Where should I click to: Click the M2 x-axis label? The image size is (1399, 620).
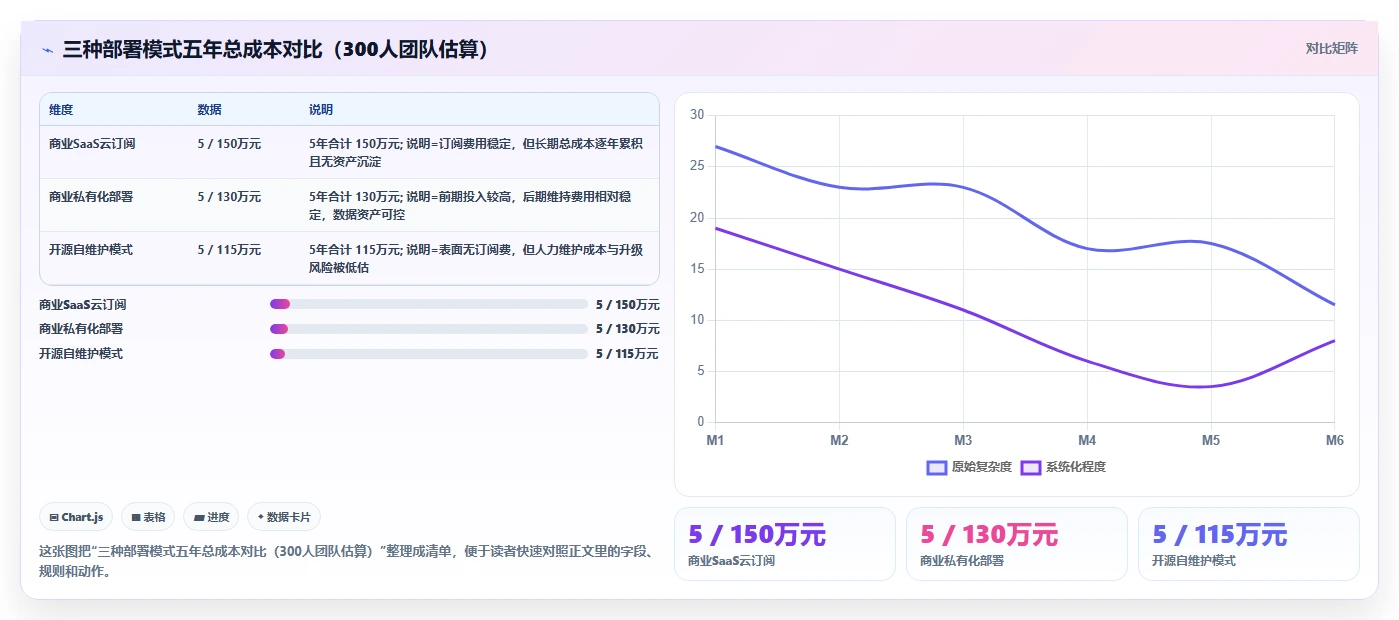point(839,440)
